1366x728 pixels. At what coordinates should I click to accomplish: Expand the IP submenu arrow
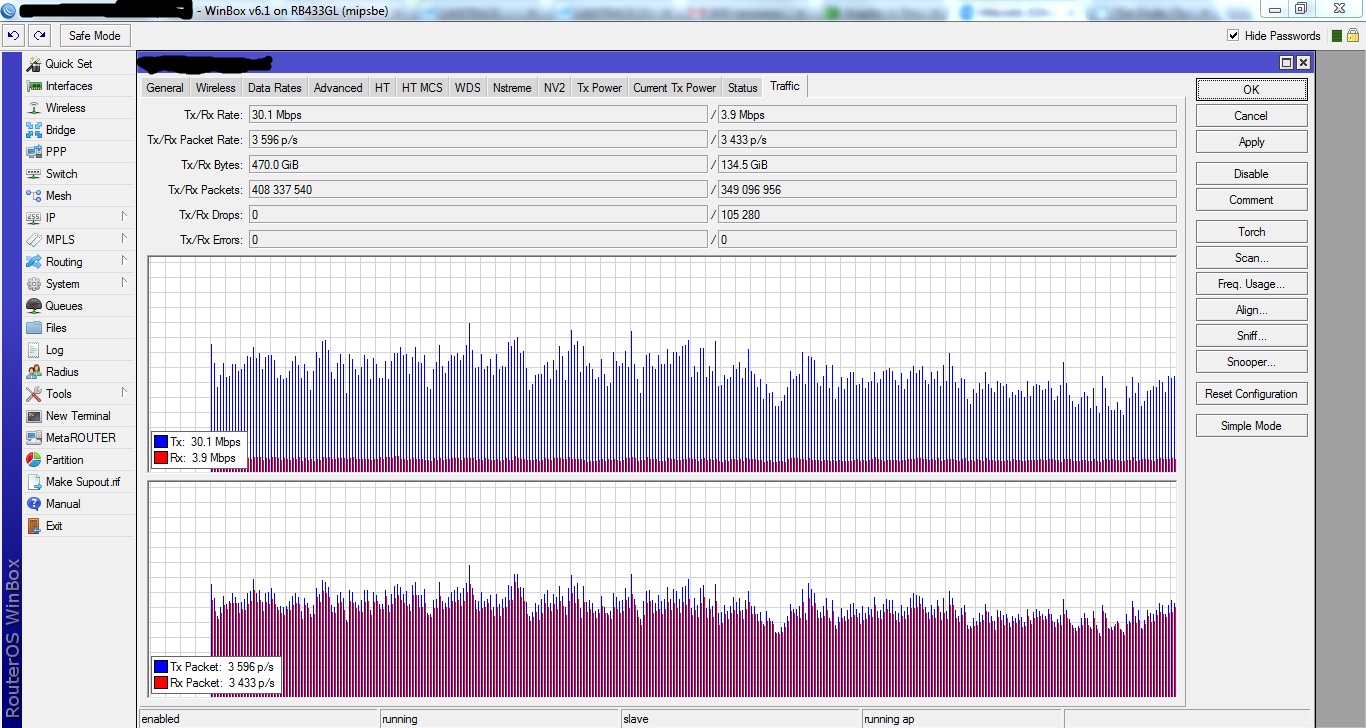point(124,217)
